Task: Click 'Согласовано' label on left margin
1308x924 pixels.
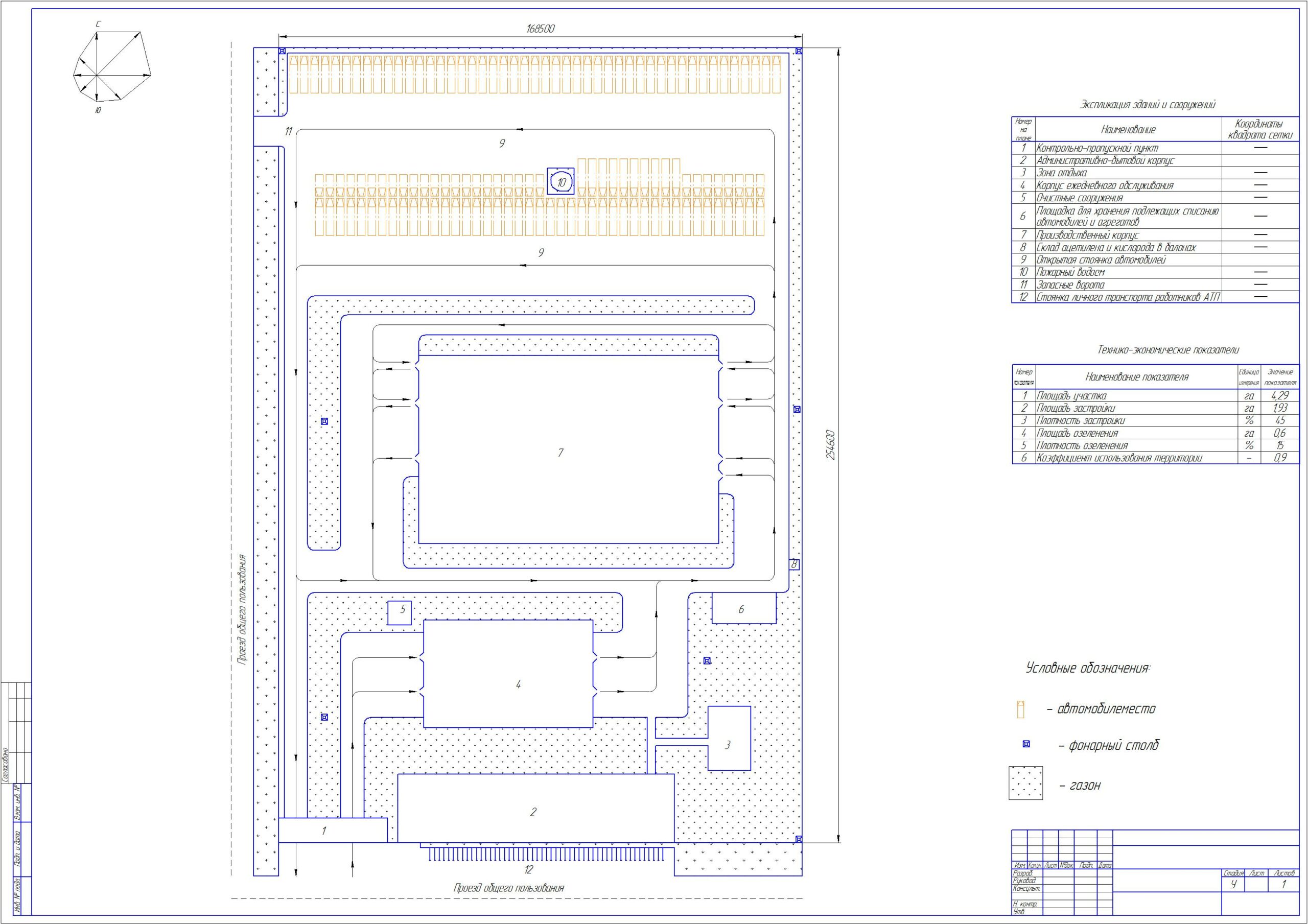Action: tap(6, 765)
